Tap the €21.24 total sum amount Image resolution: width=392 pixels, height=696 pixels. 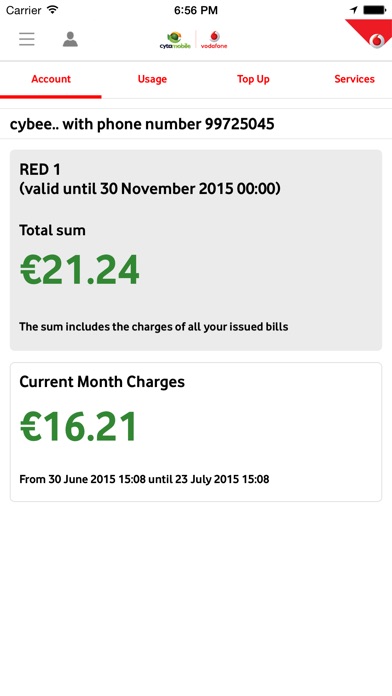pyautogui.click(x=79, y=270)
